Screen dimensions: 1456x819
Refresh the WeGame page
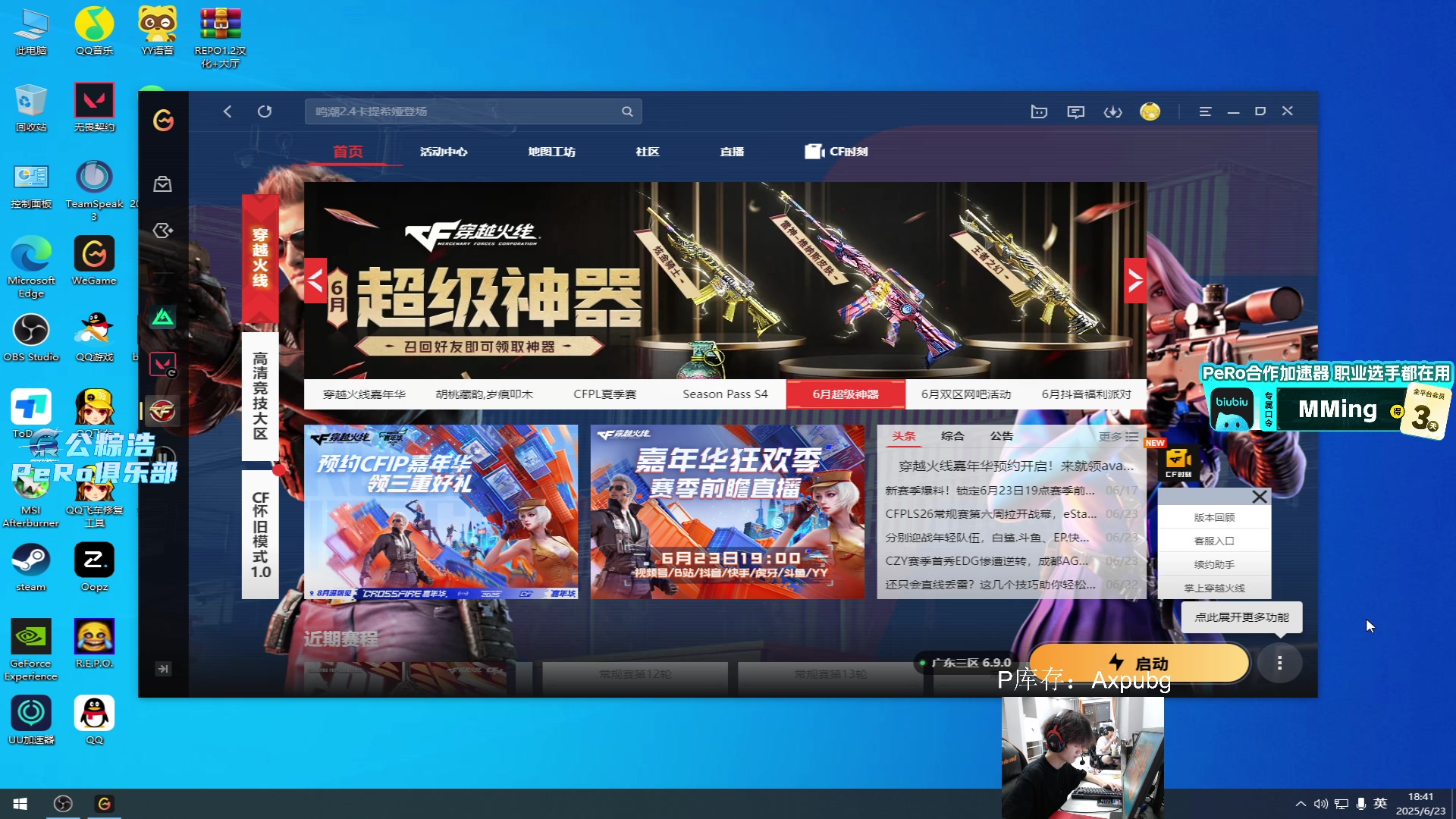[265, 111]
